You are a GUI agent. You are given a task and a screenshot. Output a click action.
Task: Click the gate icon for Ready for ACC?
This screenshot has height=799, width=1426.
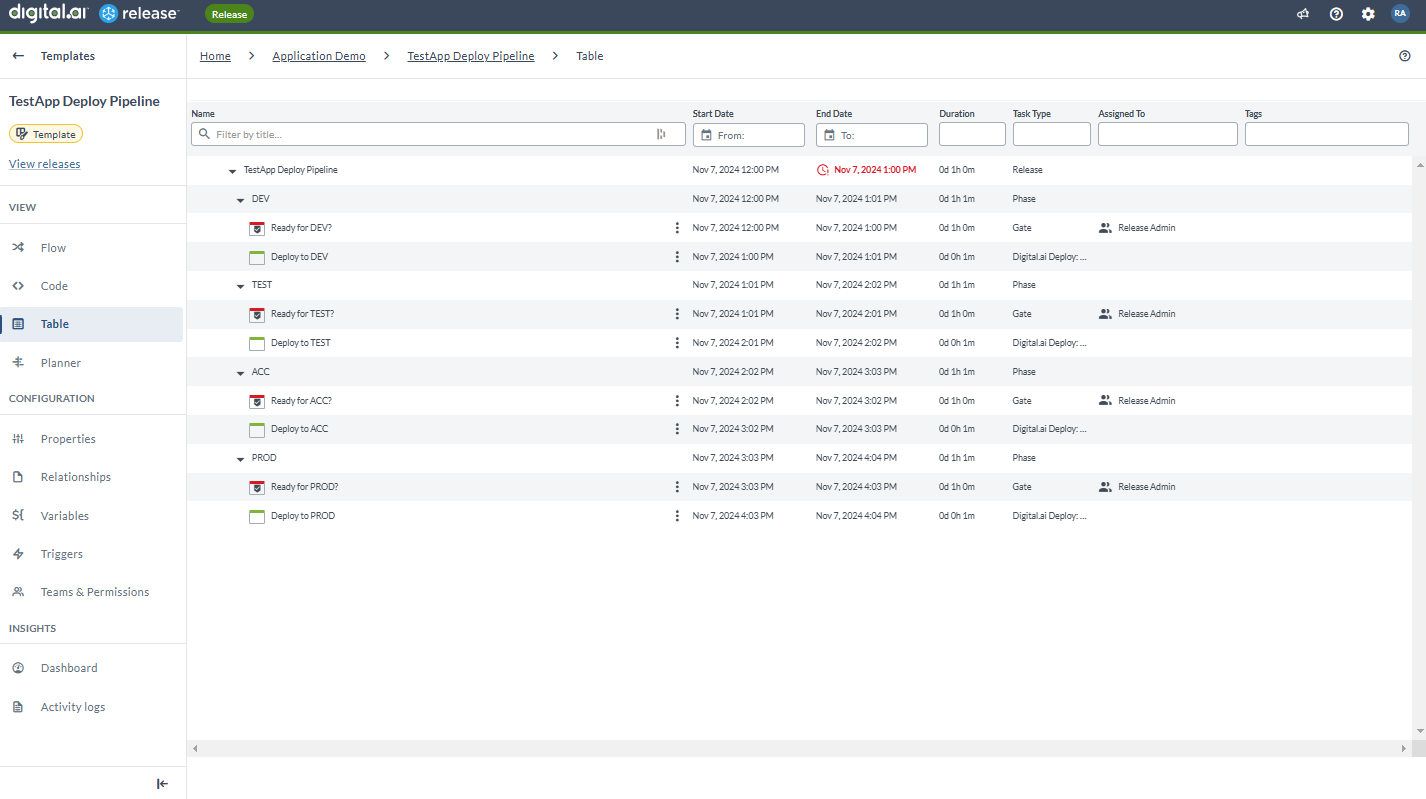pos(257,401)
